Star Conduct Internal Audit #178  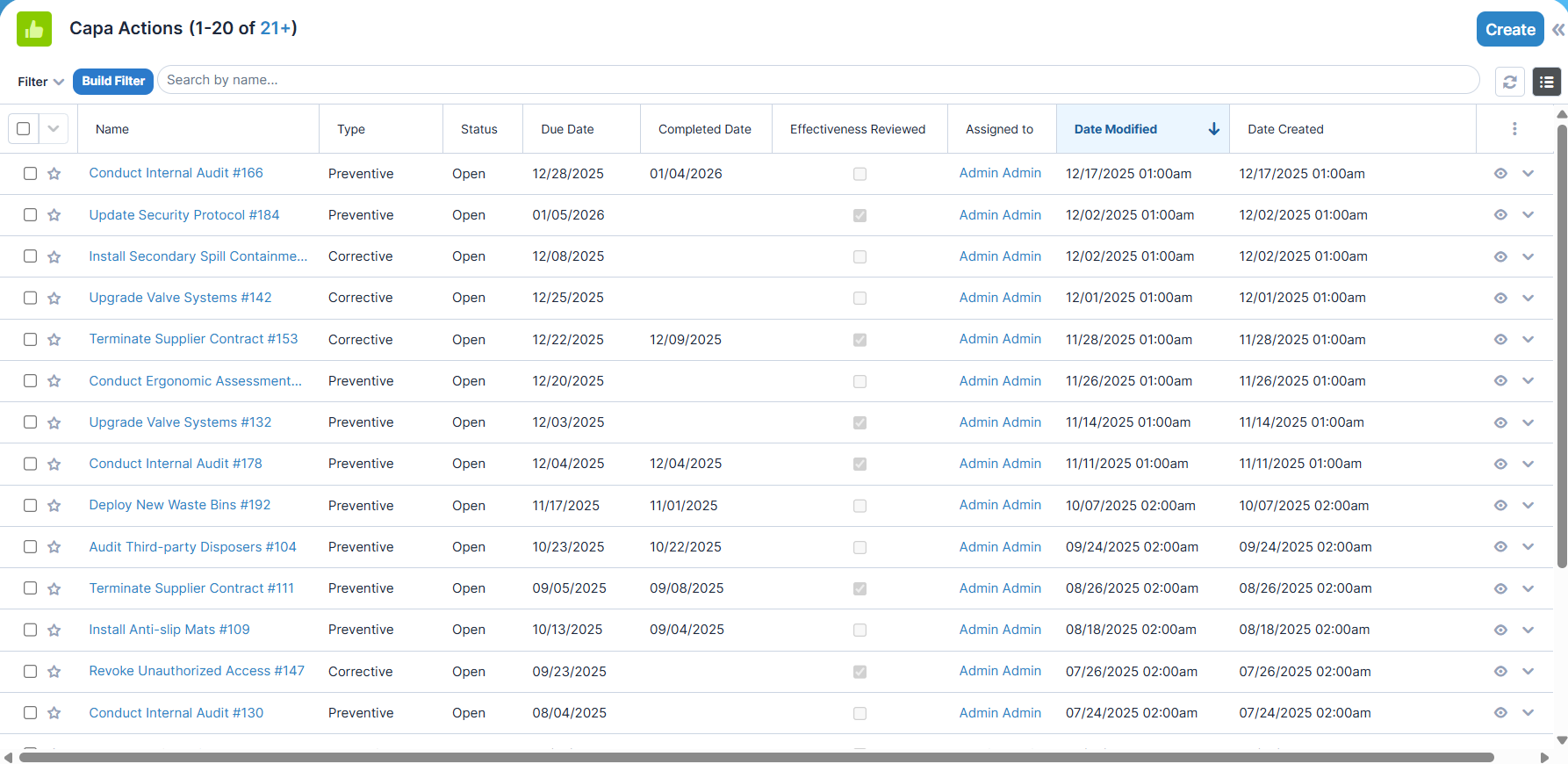coord(54,464)
